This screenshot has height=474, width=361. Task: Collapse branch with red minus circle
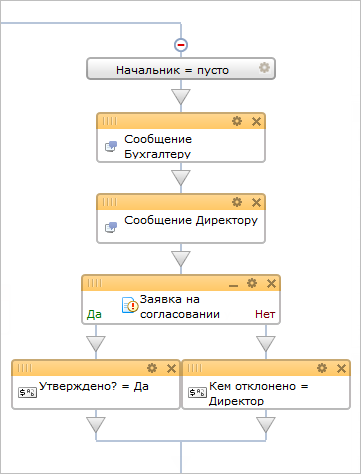click(x=181, y=44)
